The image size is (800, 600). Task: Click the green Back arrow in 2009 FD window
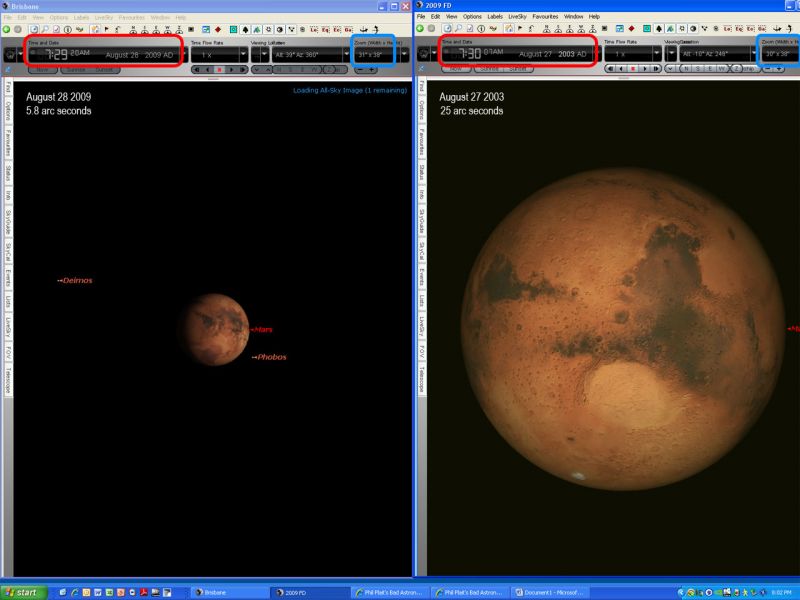coord(420,29)
